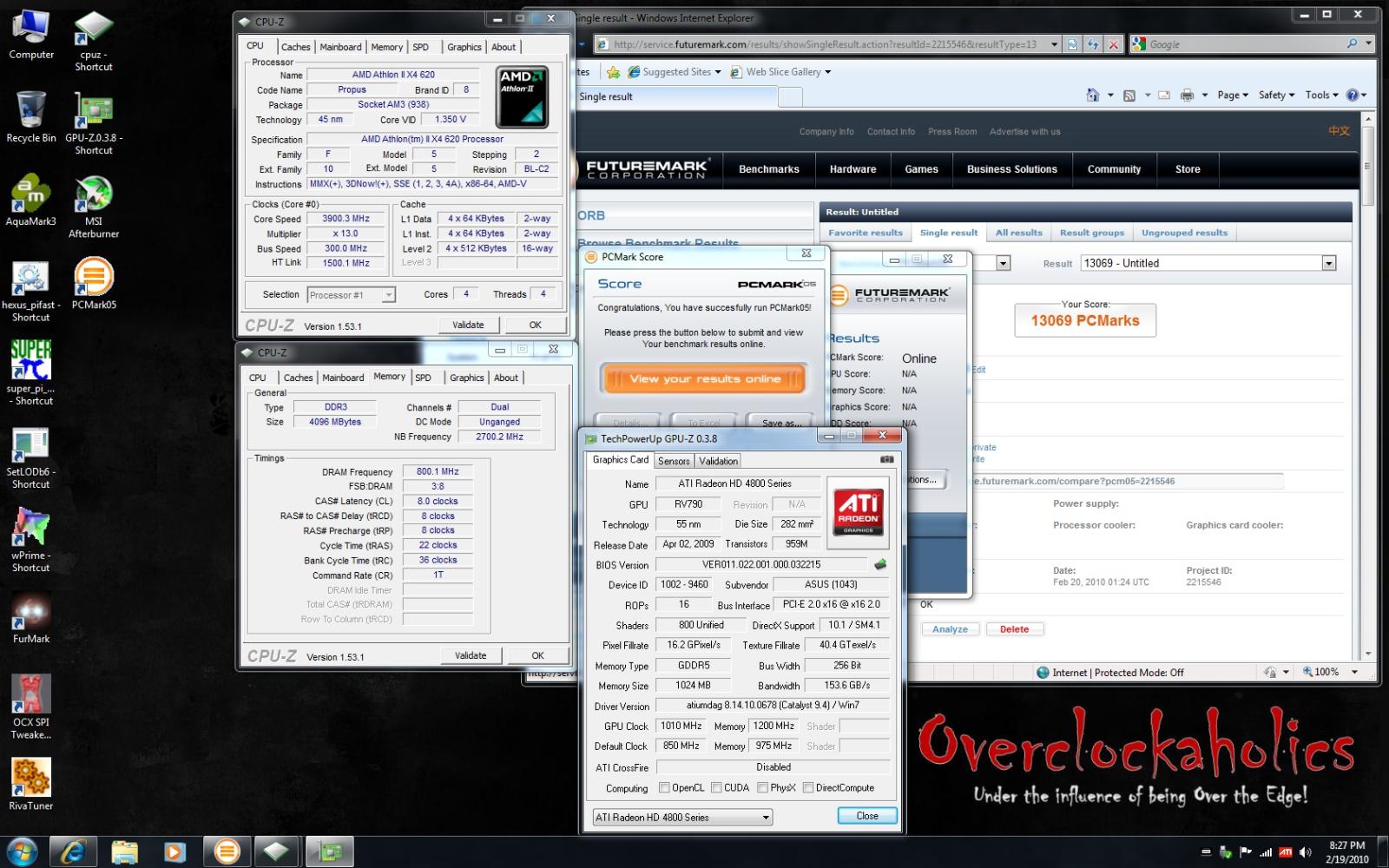Viewport: 1389px width, 868px height.
Task: Click the IE Help icon
Action: click(1353, 95)
